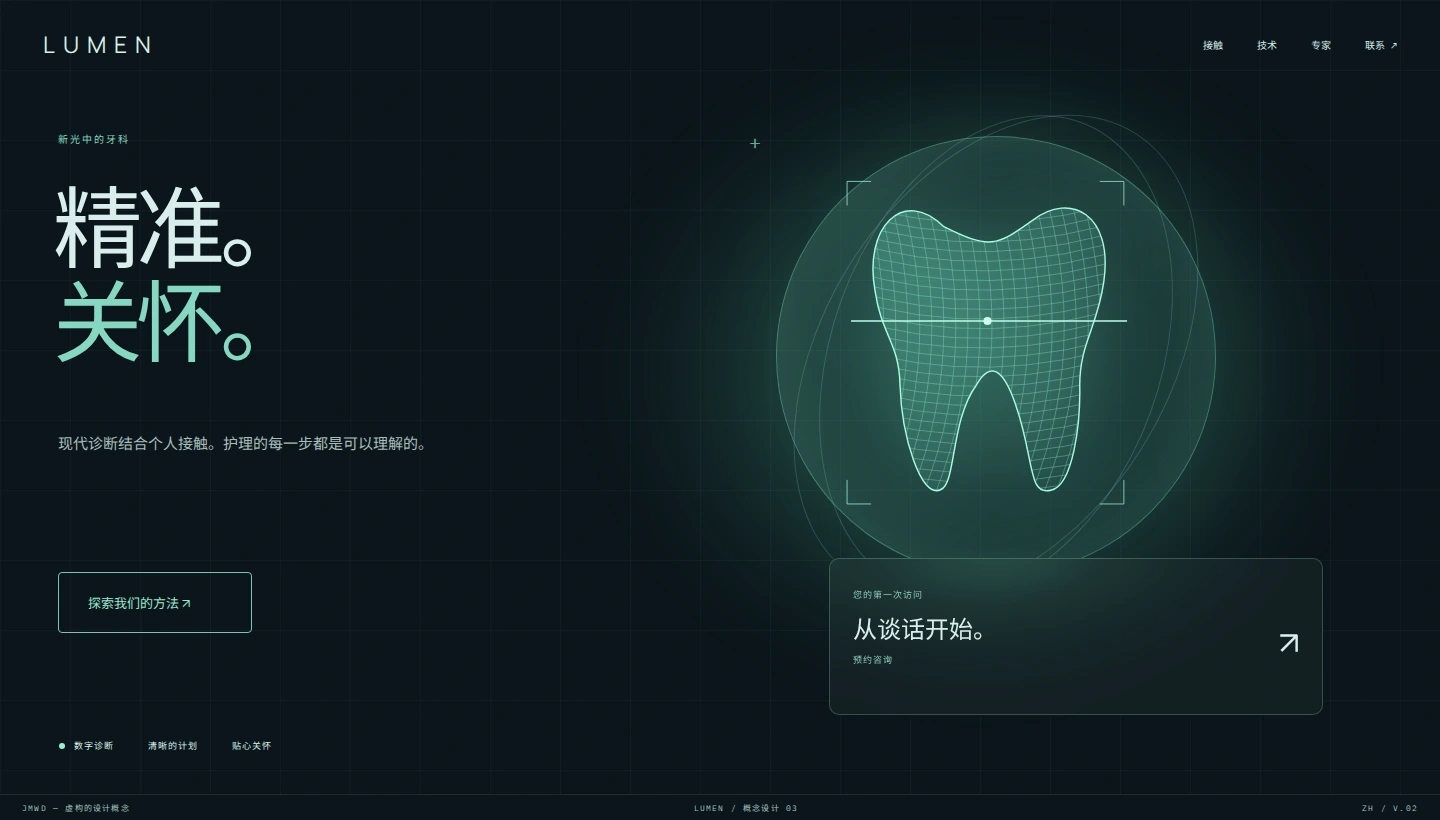This screenshot has height=820, width=1440.
Task: Select the 清晰的计划 feature label
Action: point(172,746)
